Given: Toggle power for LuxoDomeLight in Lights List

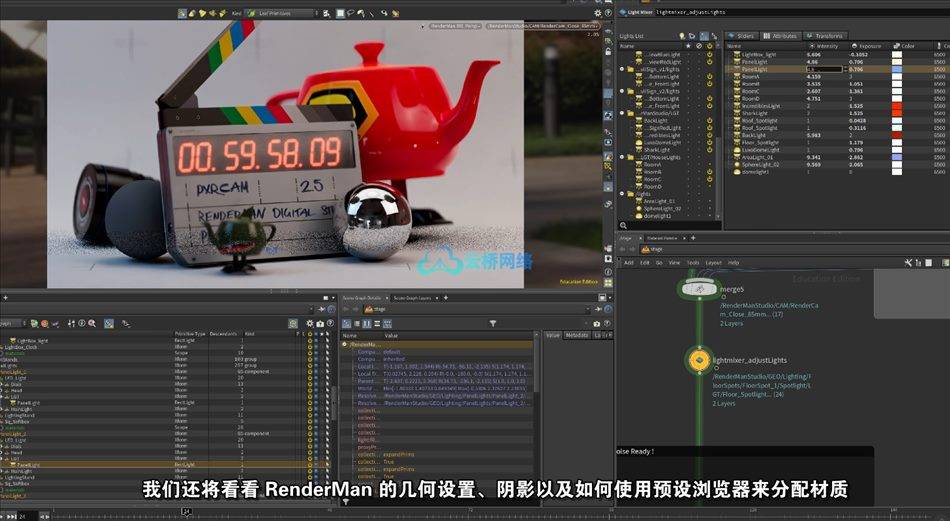Looking at the screenshot, I should pos(709,142).
